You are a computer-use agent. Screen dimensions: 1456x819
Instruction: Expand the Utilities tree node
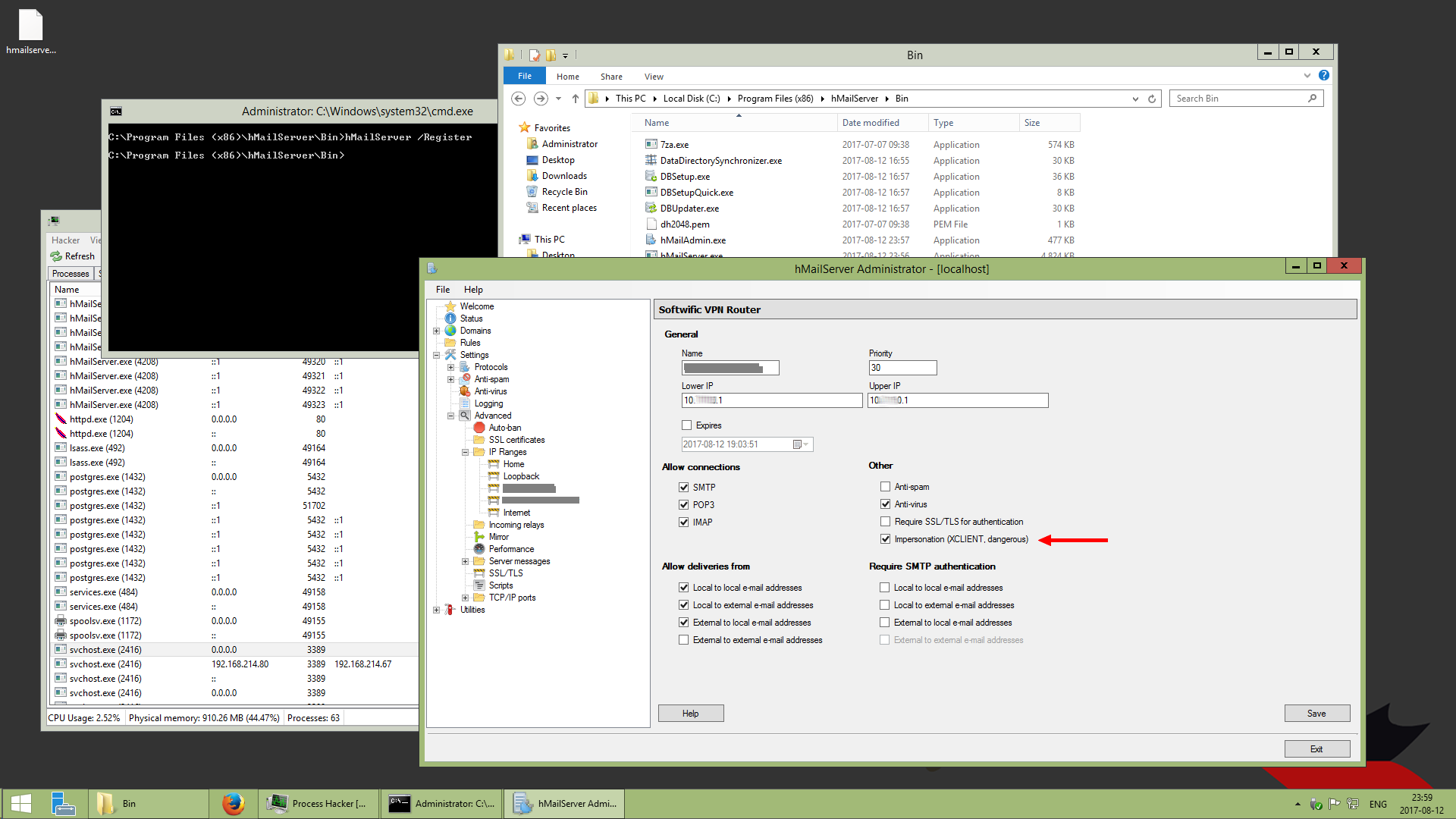436,610
